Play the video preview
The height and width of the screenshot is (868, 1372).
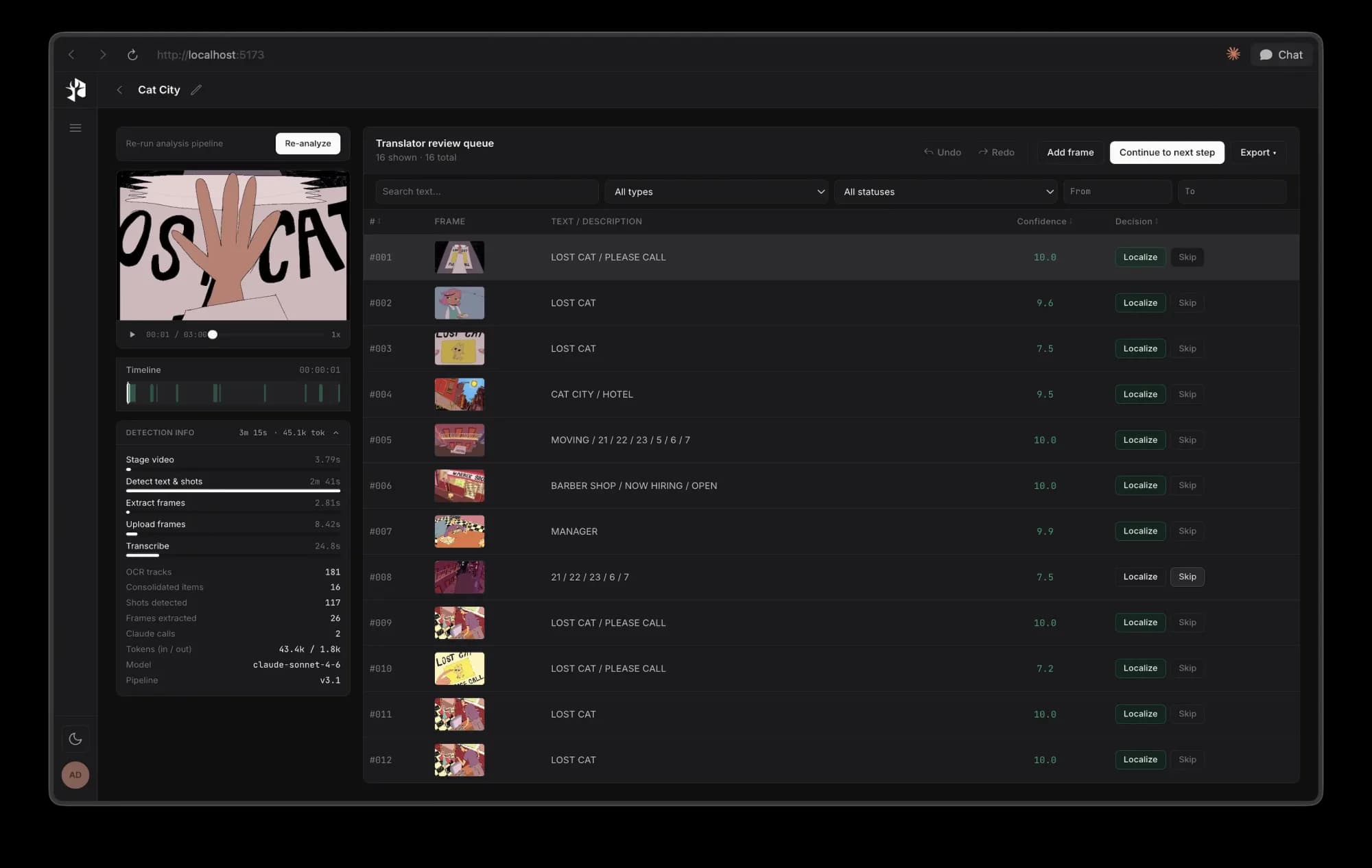click(132, 335)
